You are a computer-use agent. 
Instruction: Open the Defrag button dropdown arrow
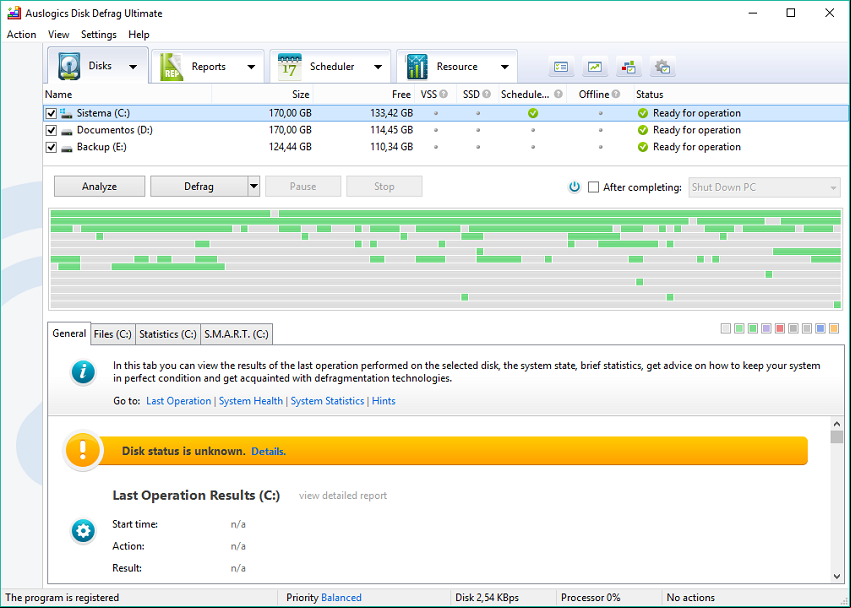click(254, 186)
